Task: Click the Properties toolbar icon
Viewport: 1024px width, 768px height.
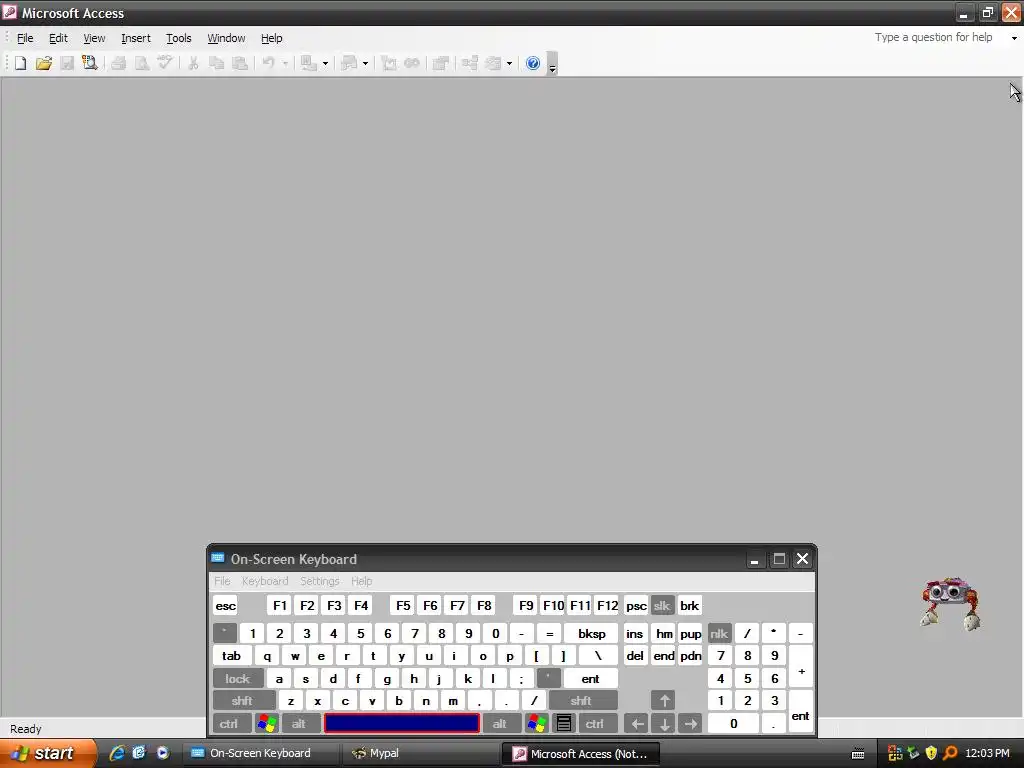Action: coord(441,63)
